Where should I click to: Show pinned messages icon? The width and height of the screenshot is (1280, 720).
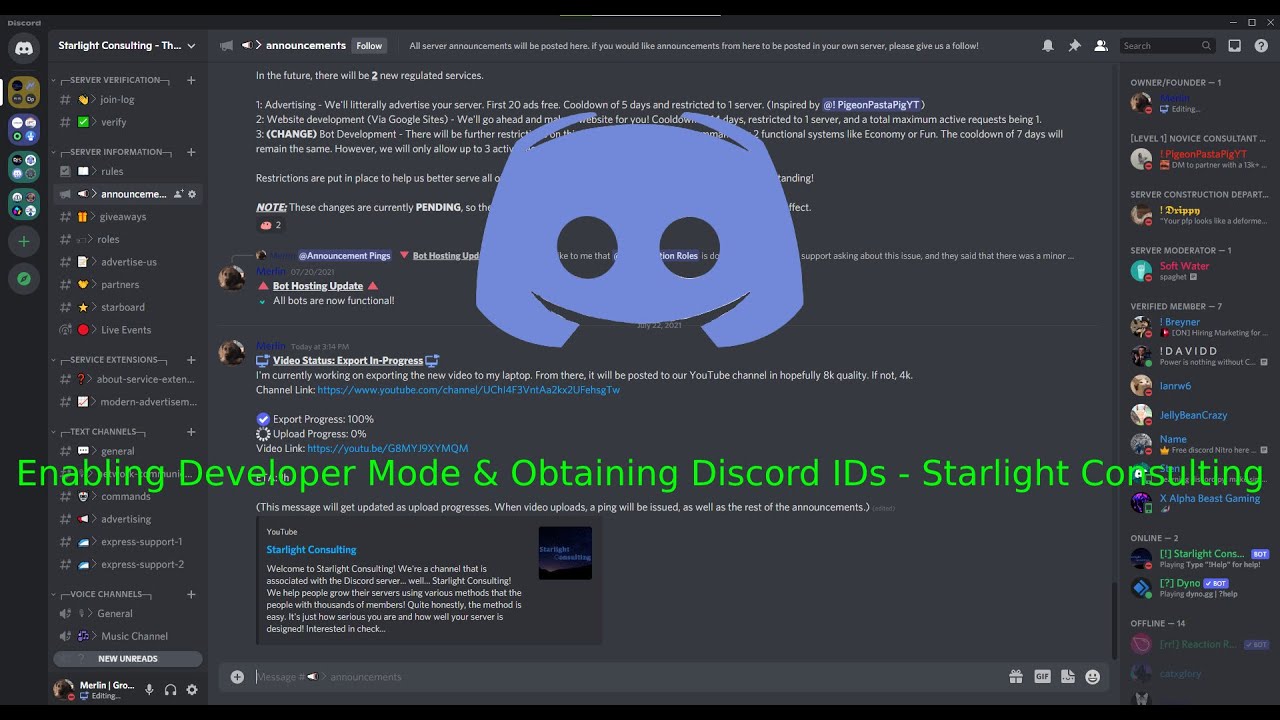coord(1074,46)
